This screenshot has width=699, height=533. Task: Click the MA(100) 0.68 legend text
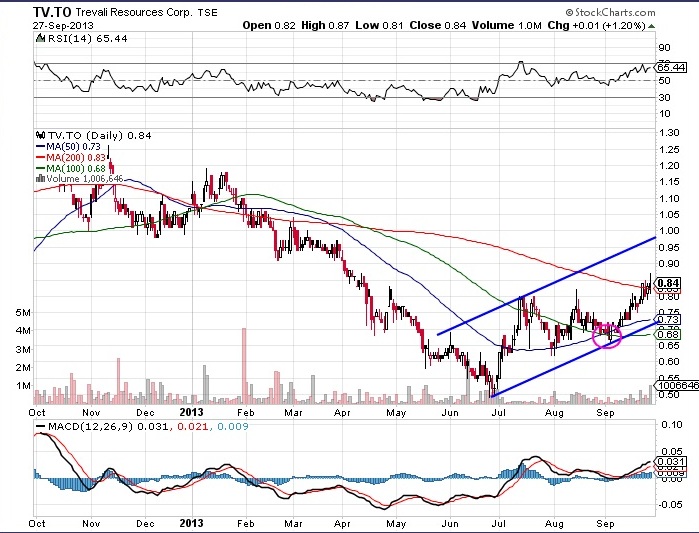click(x=76, y=168)
